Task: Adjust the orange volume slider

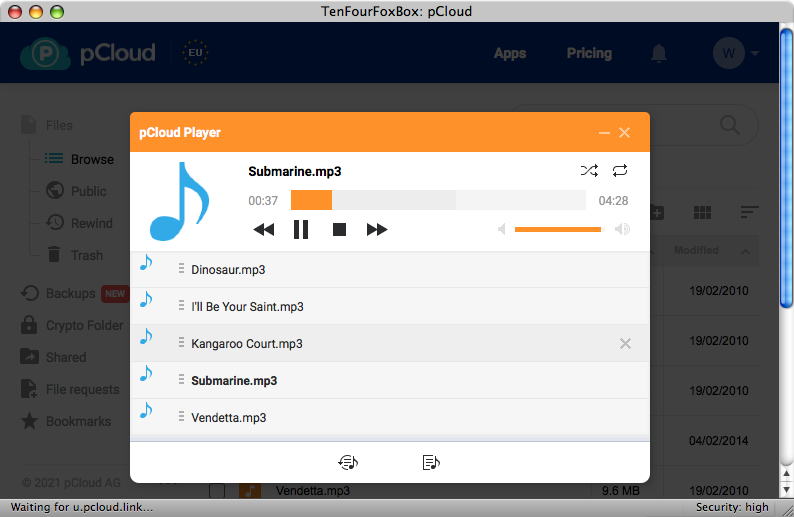Action: 558,229
